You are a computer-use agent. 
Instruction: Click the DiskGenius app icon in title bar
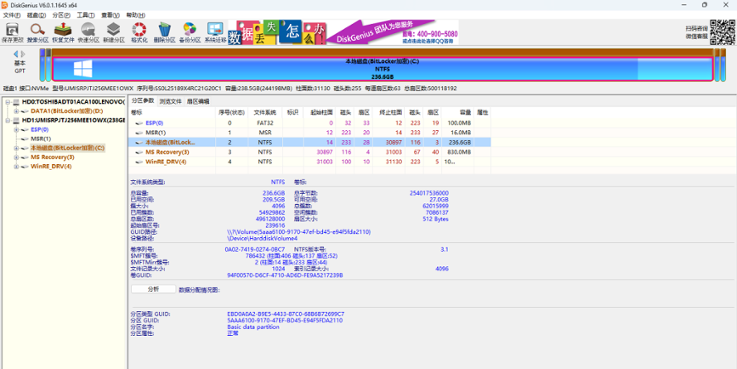click(5, 5)
